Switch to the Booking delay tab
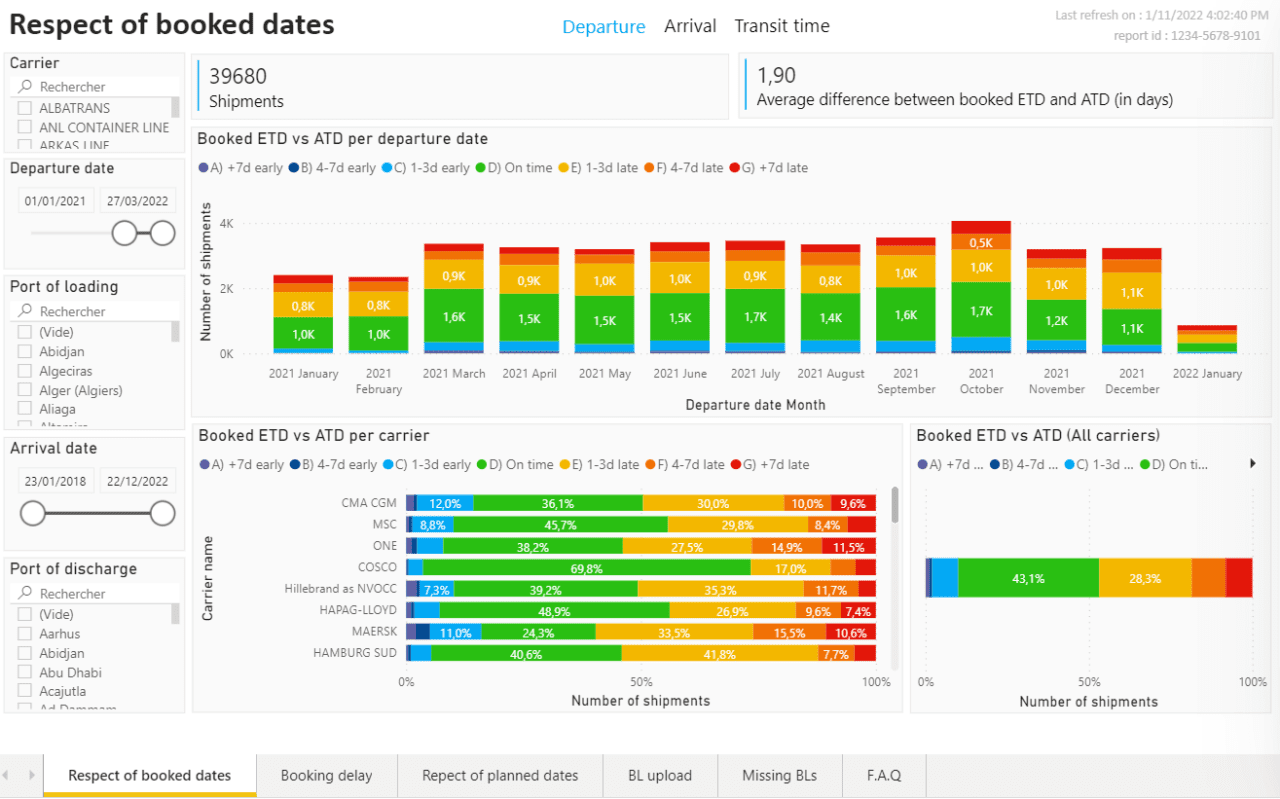Screen dimensions: 1280x799 [326, 775]
